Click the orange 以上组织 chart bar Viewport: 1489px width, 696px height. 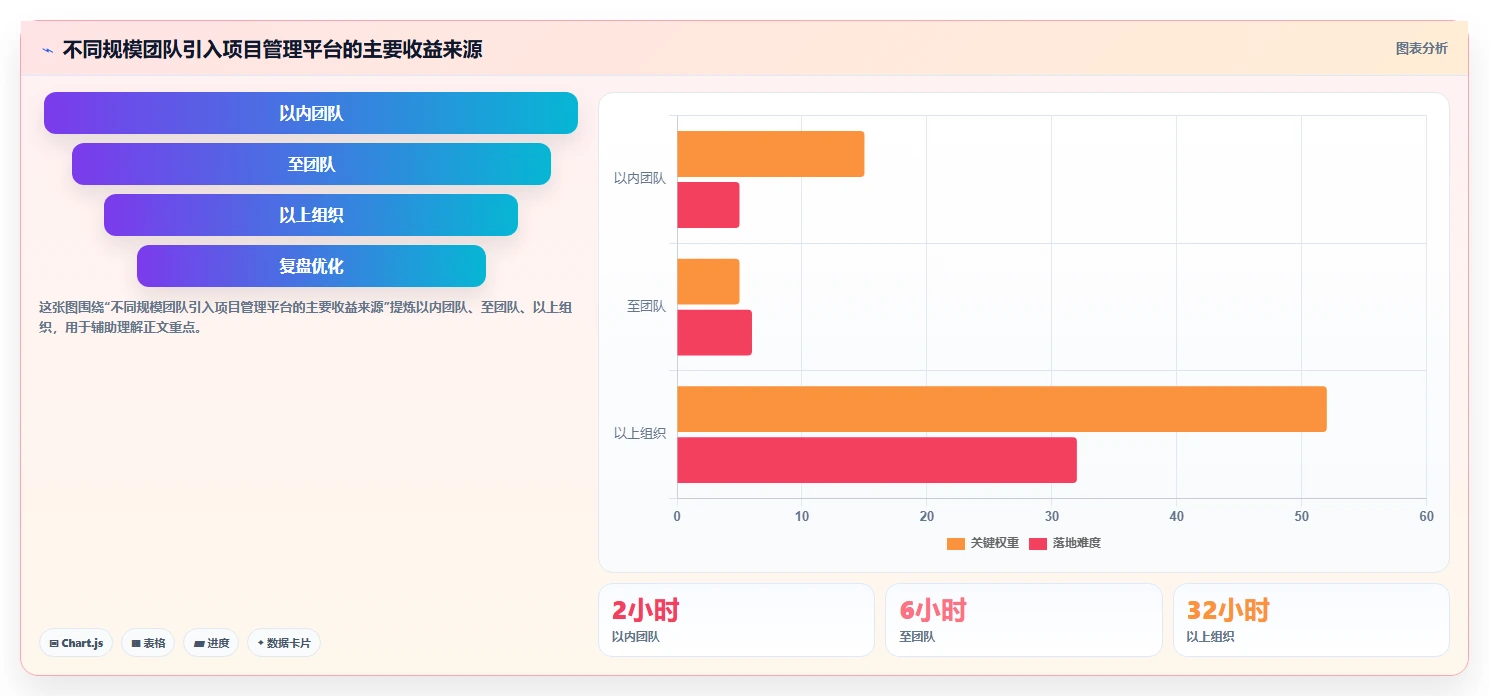click(1002, 409)
